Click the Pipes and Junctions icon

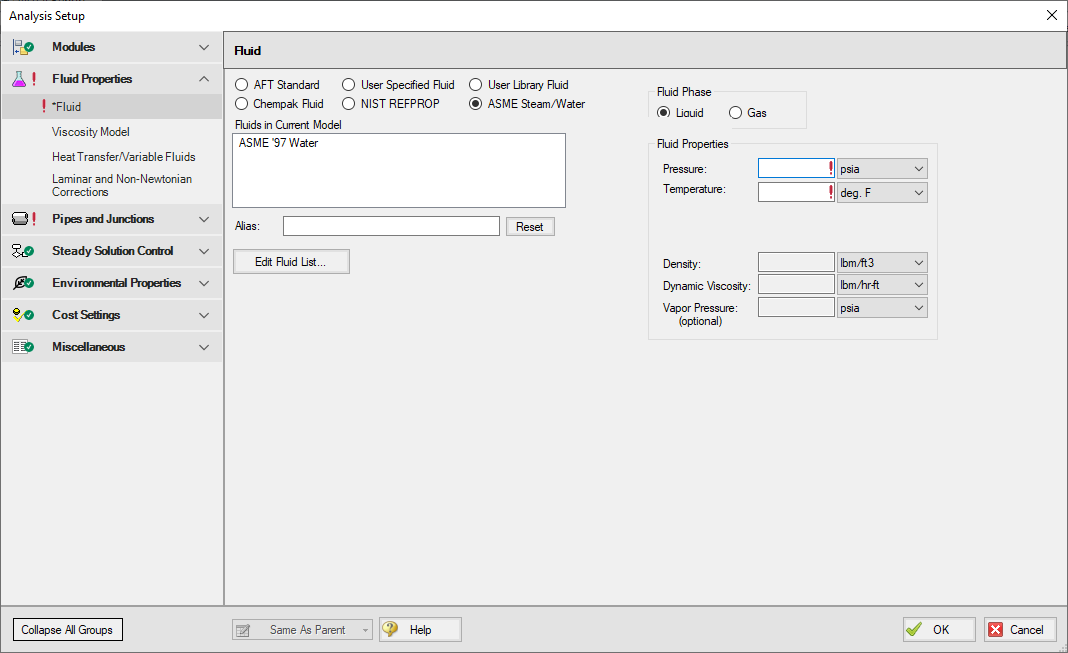click(21, 219)
